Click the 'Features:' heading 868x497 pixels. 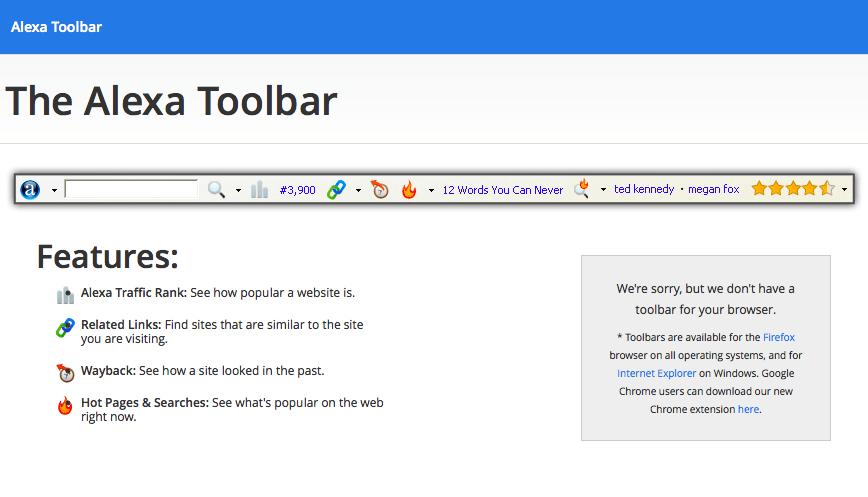[x=108, y=257]
